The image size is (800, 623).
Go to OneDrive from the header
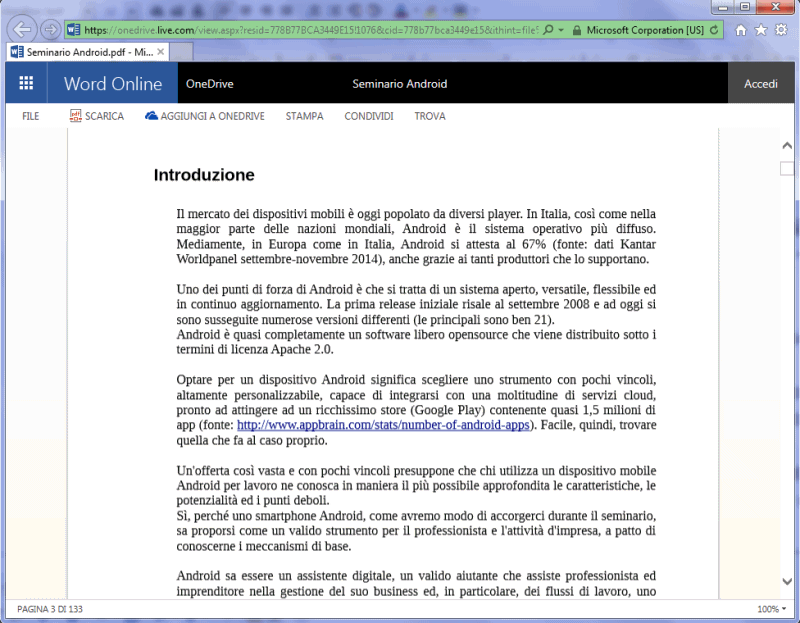pyautogui.click(x=210, y=84)
